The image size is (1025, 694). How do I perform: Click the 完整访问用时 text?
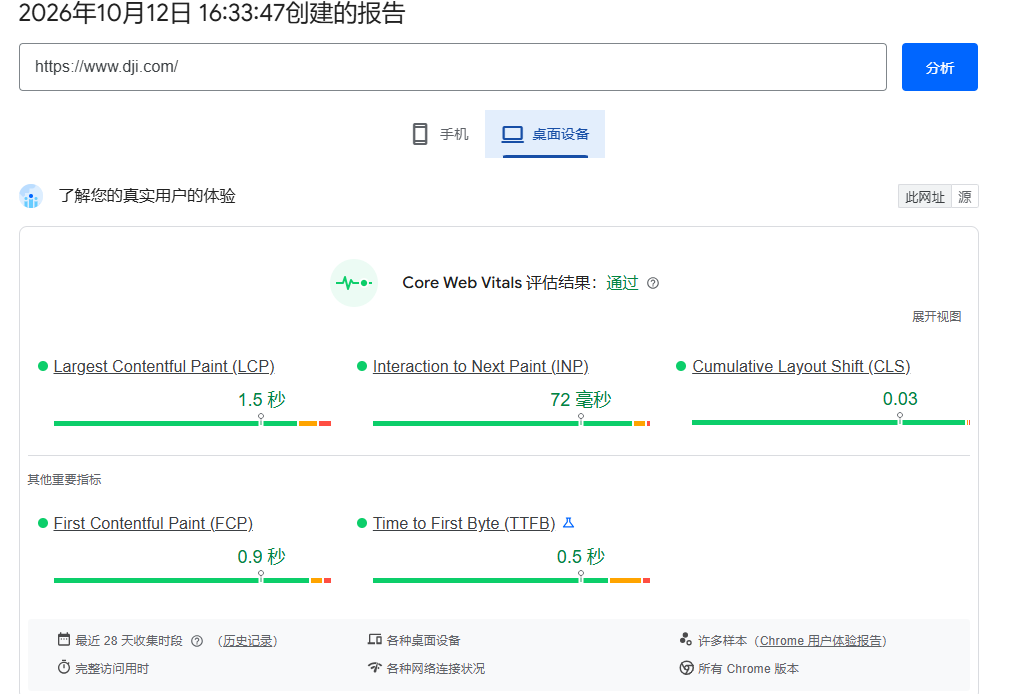(112, 669)
